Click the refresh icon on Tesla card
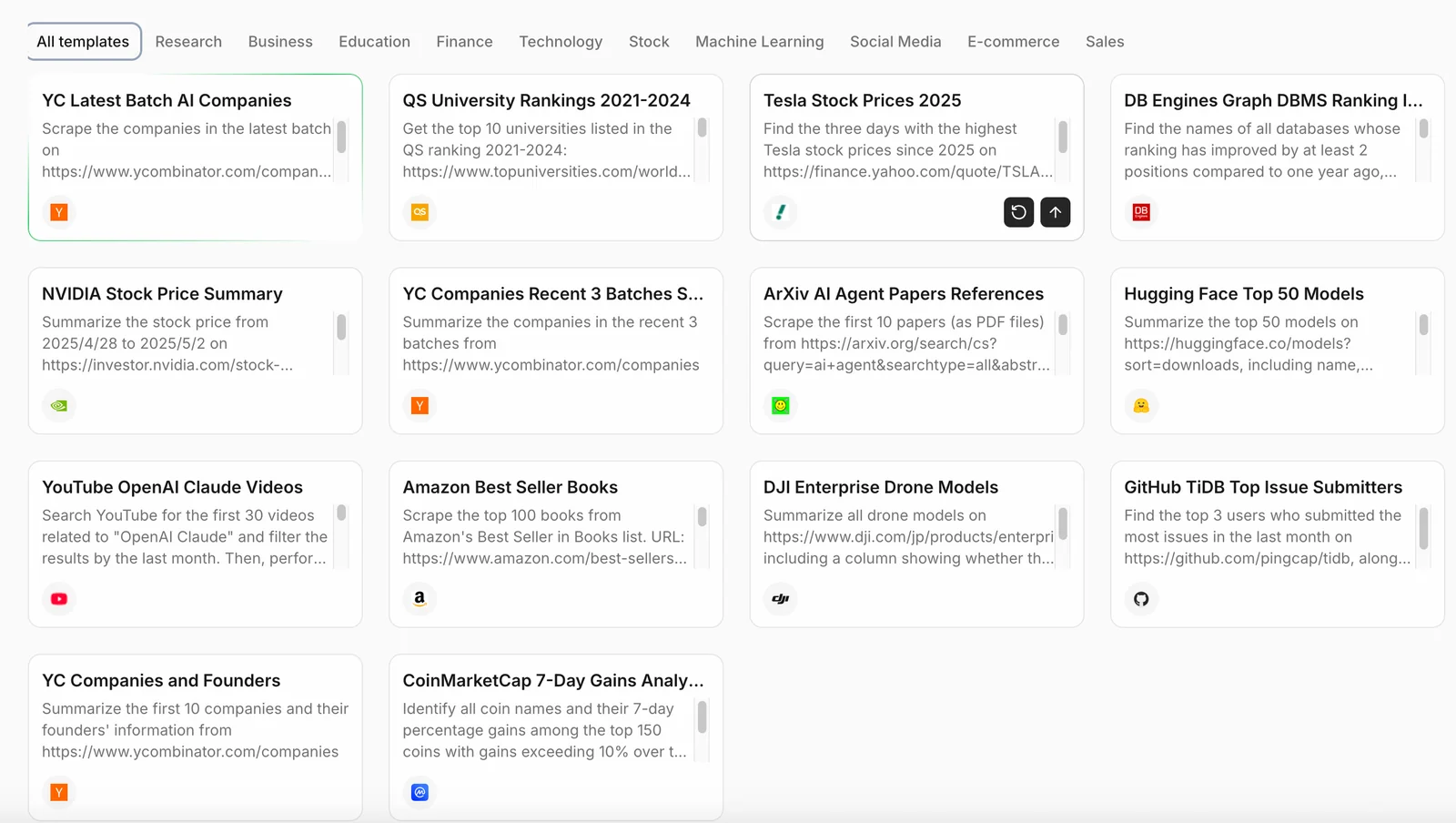Screen dimensions: 1456x823 (x=1018, y=212)
